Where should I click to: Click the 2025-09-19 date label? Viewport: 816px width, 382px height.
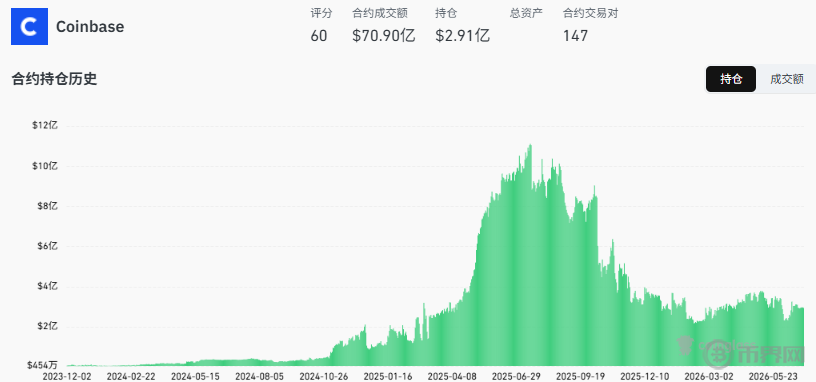(580, 376)
